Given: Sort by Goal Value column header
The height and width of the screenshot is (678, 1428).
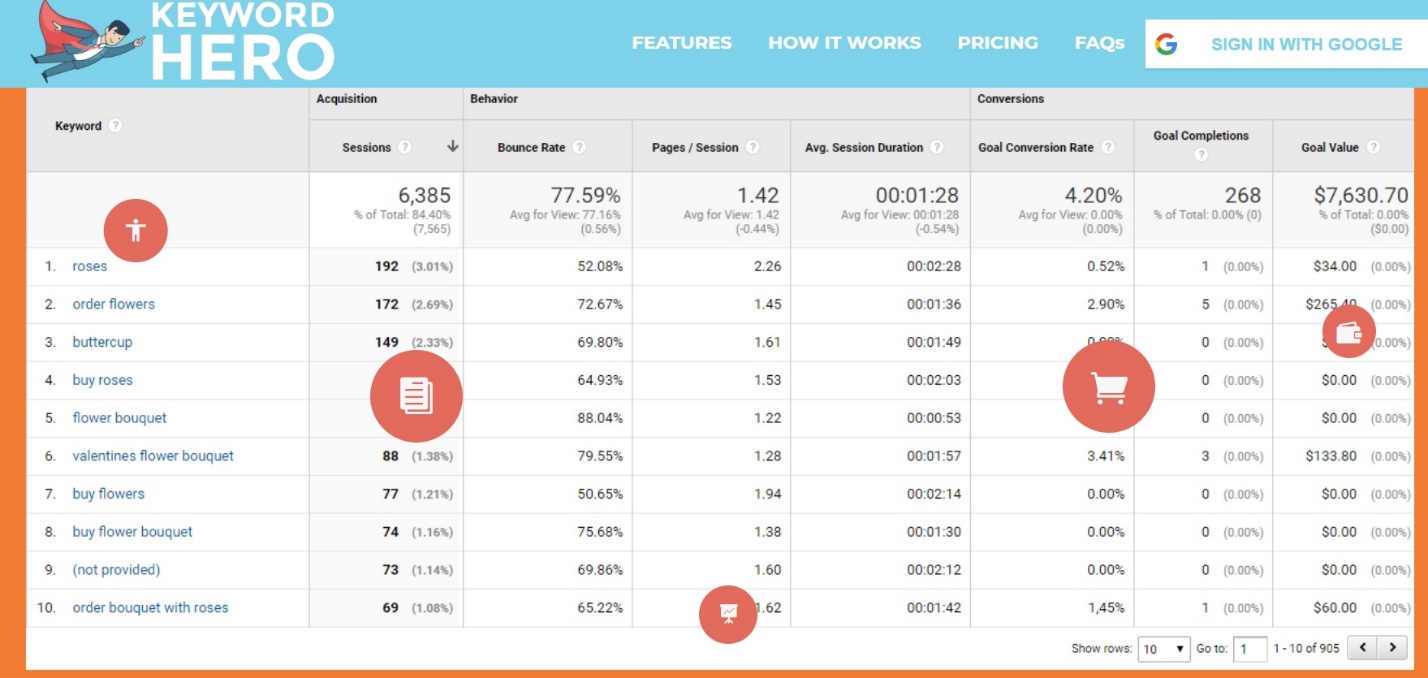Looking at the screenshot, I should (1330, 147).
